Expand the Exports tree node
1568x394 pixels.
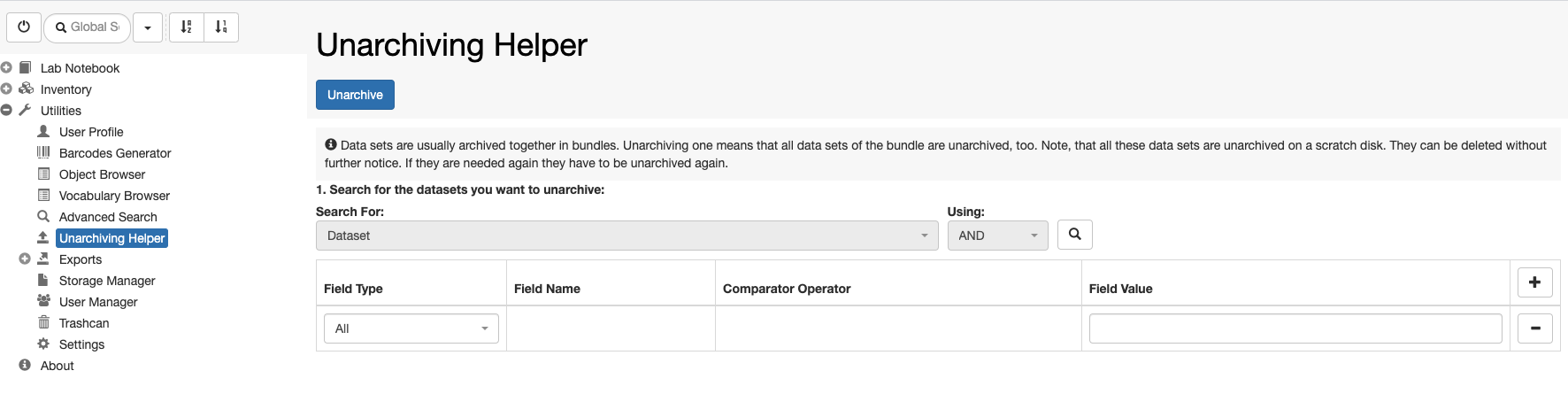25,259
